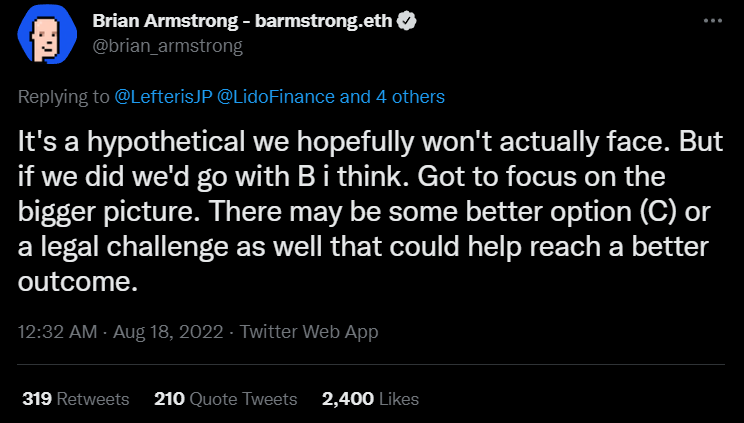Show the 2,400 Likes list
Viewport: 744px width, 423px height.
click(x=370, y=398)
